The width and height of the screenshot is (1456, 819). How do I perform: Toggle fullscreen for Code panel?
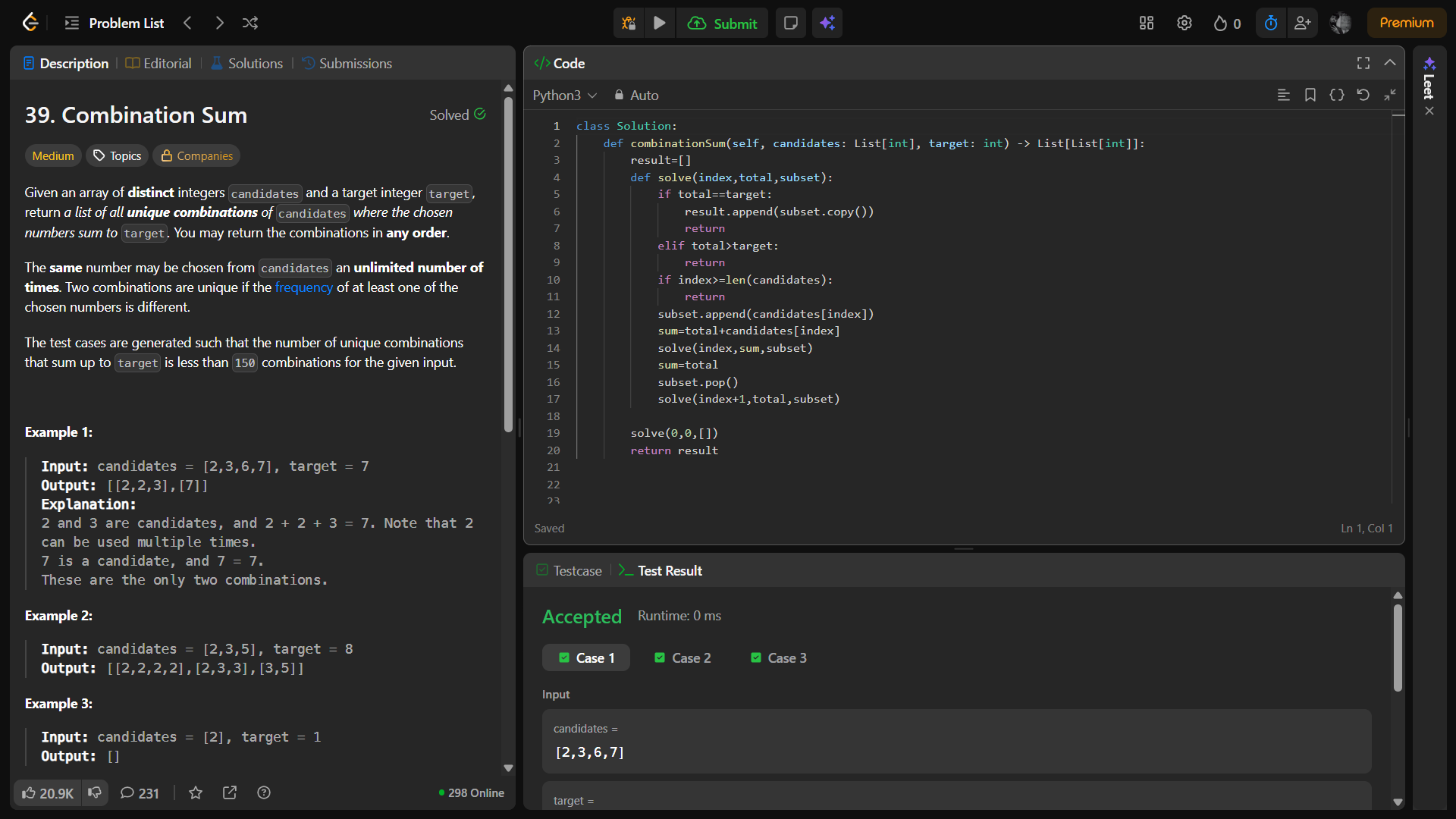coord(1363,63)
